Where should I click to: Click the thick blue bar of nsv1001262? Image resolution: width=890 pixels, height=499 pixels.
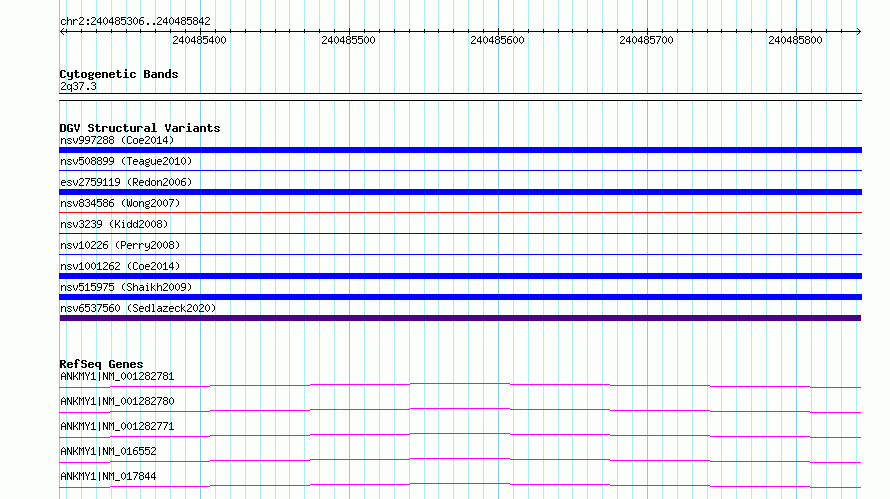[x=460, y=276]
